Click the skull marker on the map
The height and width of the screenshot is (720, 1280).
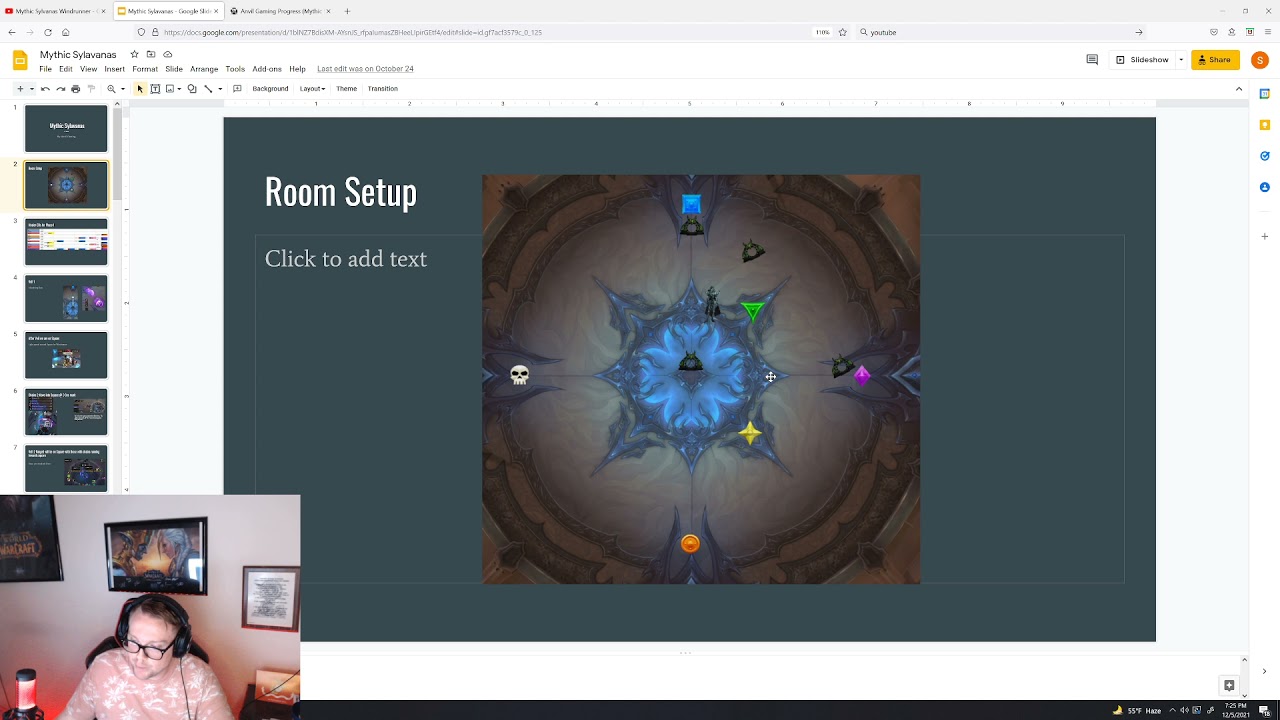point(519,375)
